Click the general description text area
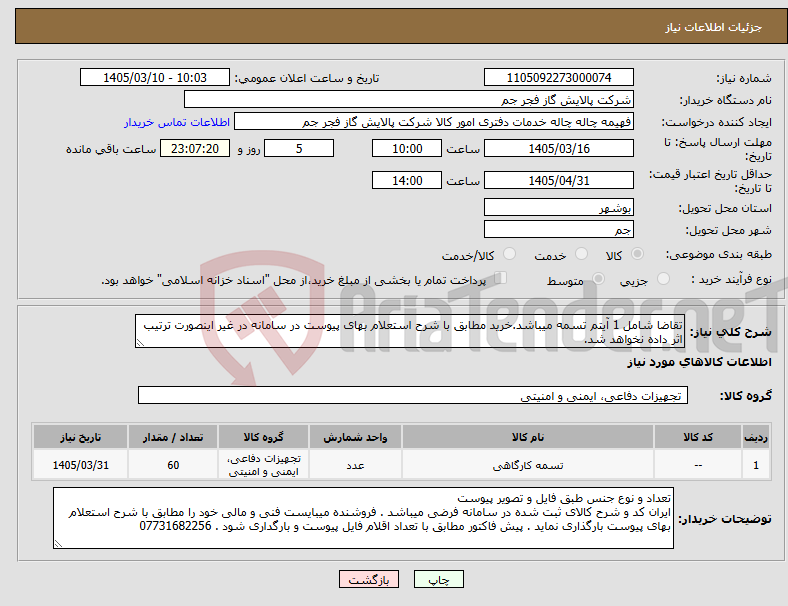The image size is (788, 606). [x=410, y=331]
